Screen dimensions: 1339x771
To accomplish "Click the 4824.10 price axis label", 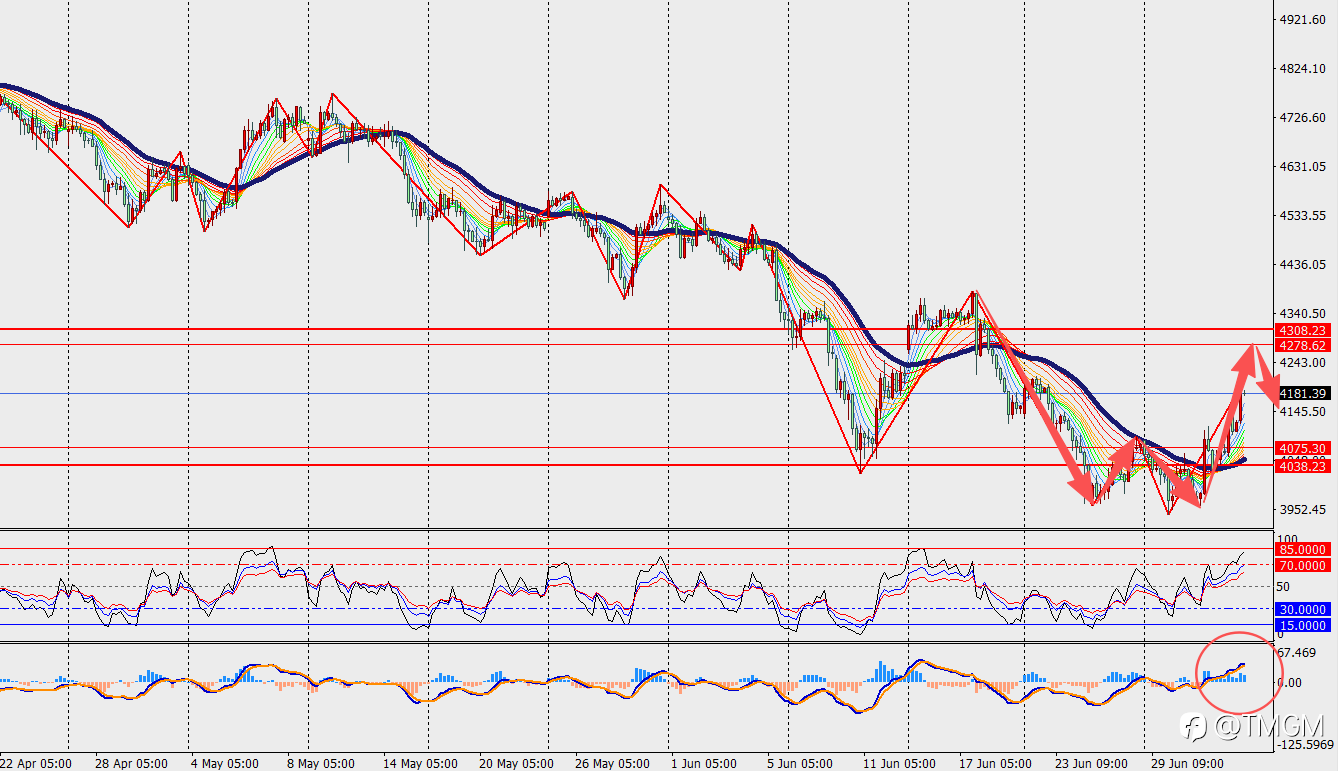I will [x=1303, y=69].
